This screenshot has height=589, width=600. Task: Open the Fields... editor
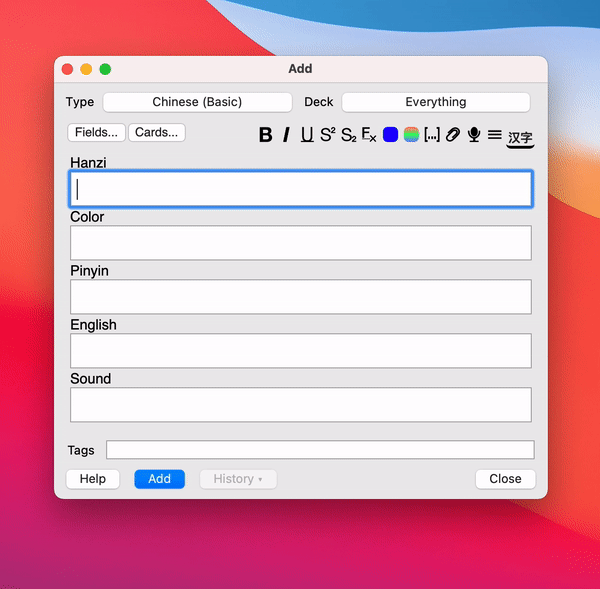97,132
